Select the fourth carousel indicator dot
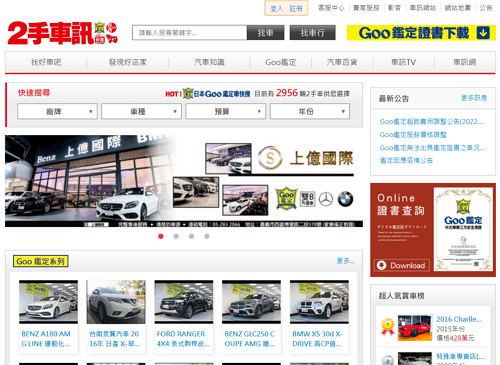The image size is (500, 365). (207, 236)
